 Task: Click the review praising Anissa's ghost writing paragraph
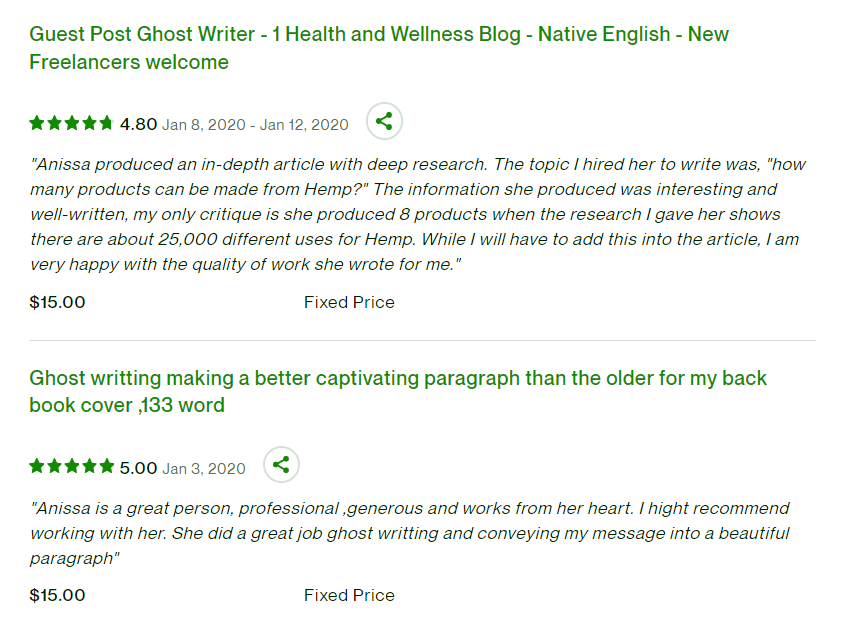click(x=410, y=533)
